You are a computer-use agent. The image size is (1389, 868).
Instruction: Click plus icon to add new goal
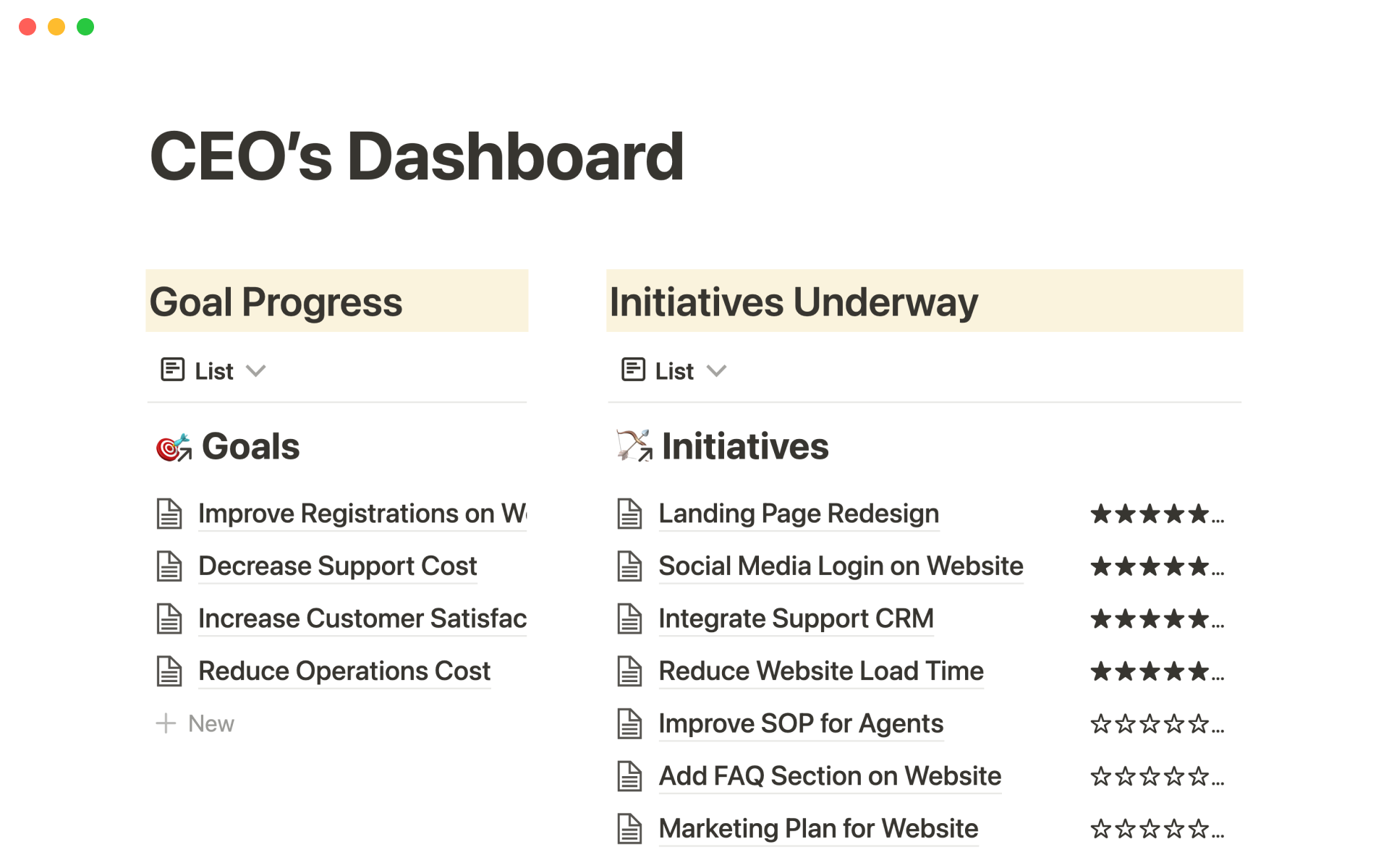coord(166,723)
